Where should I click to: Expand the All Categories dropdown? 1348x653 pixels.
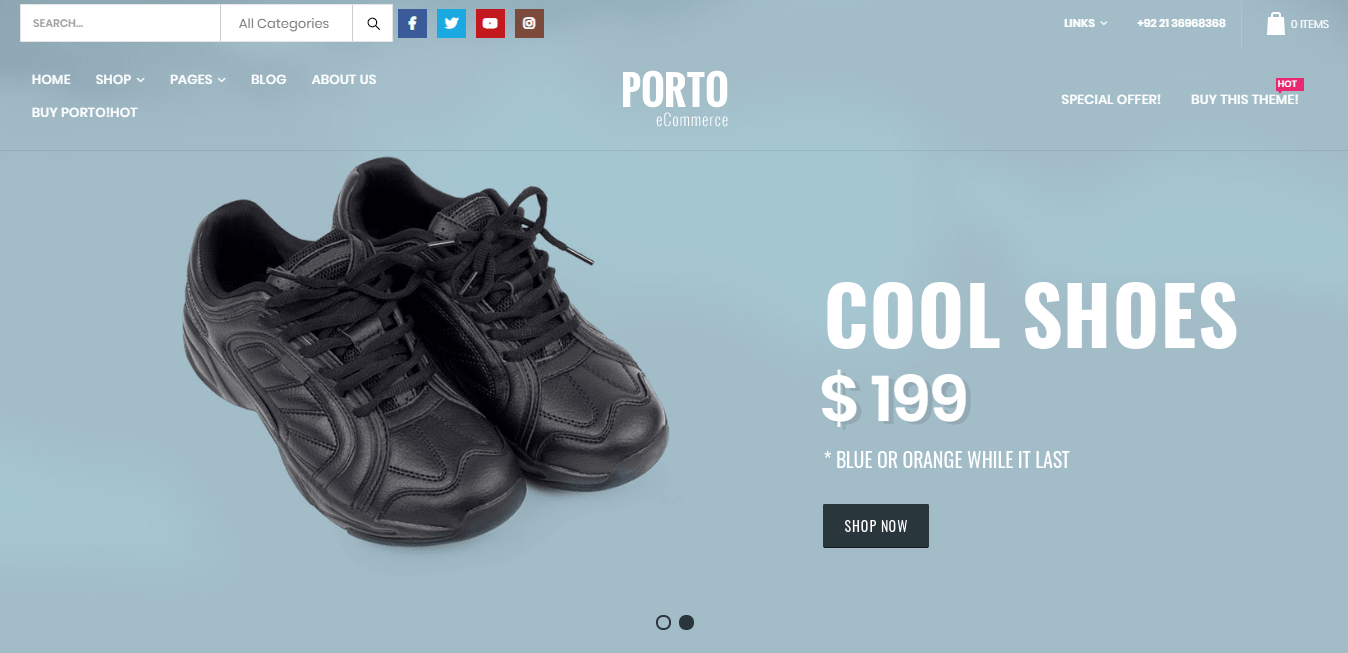click(x=286, y=23)
